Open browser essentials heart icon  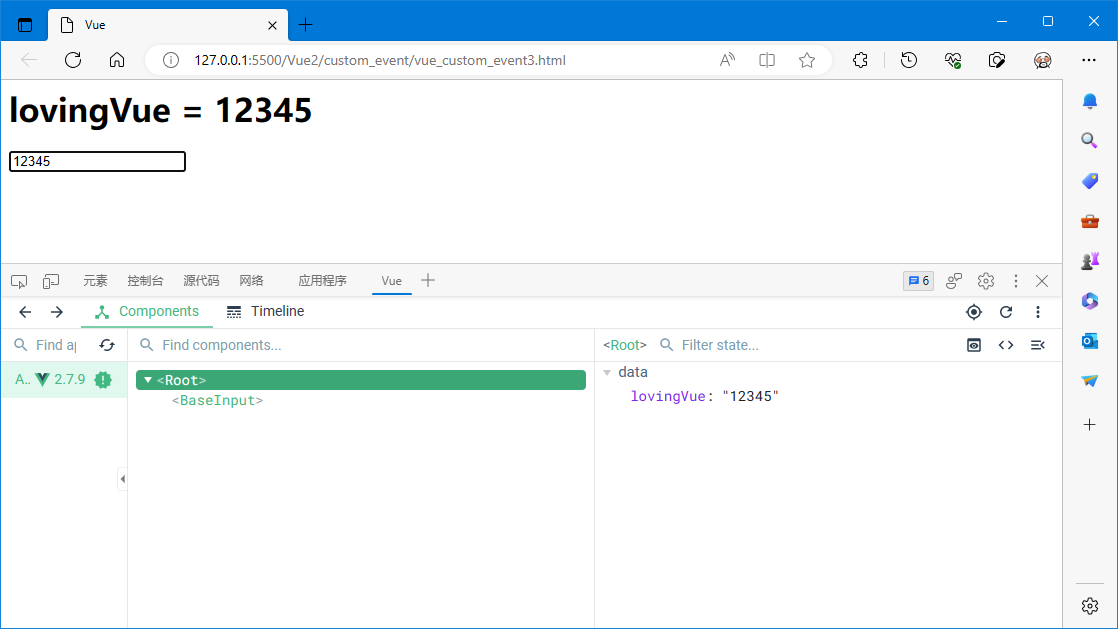[x=953, y=60]
